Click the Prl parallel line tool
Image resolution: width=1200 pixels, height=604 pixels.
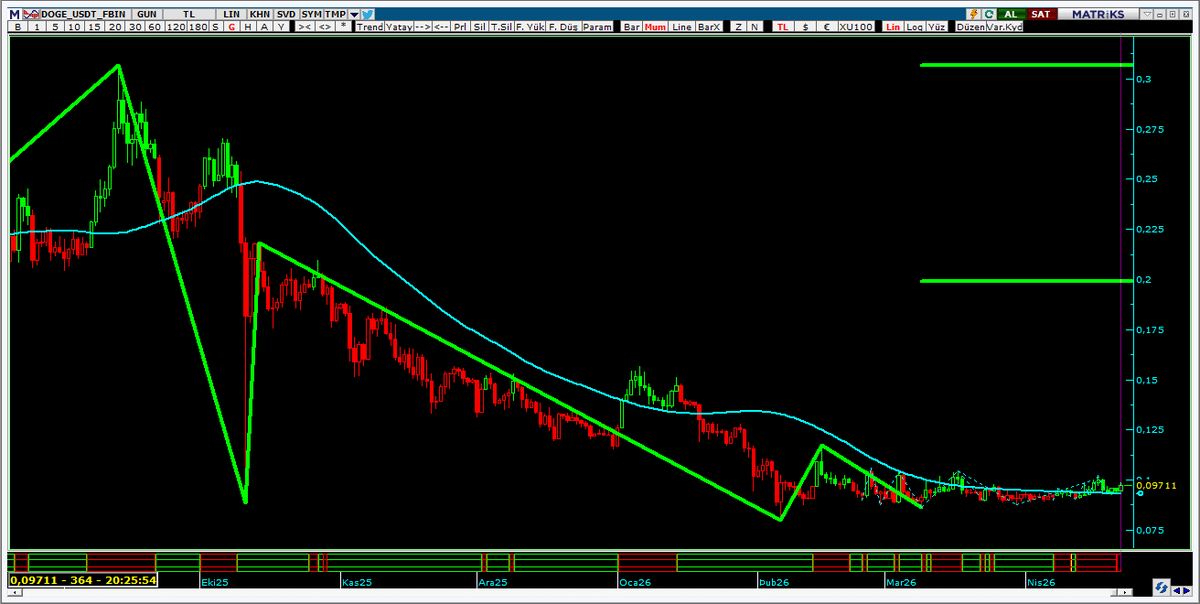pos(462,27)
